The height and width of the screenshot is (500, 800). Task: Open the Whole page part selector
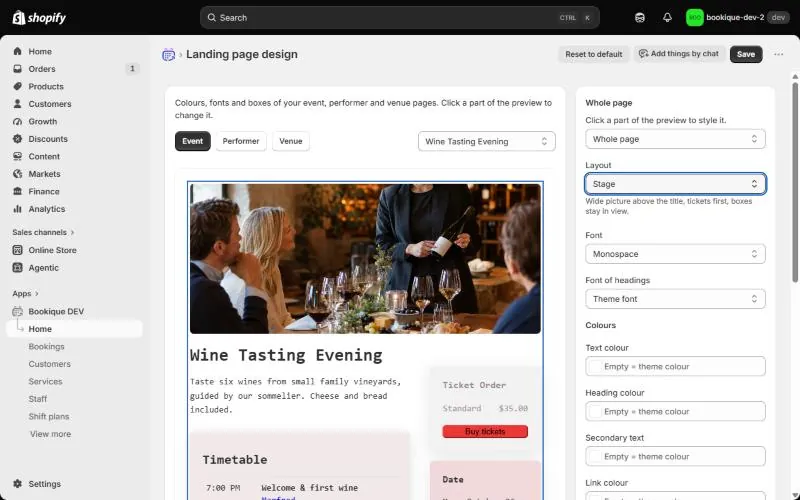(676, 139)
